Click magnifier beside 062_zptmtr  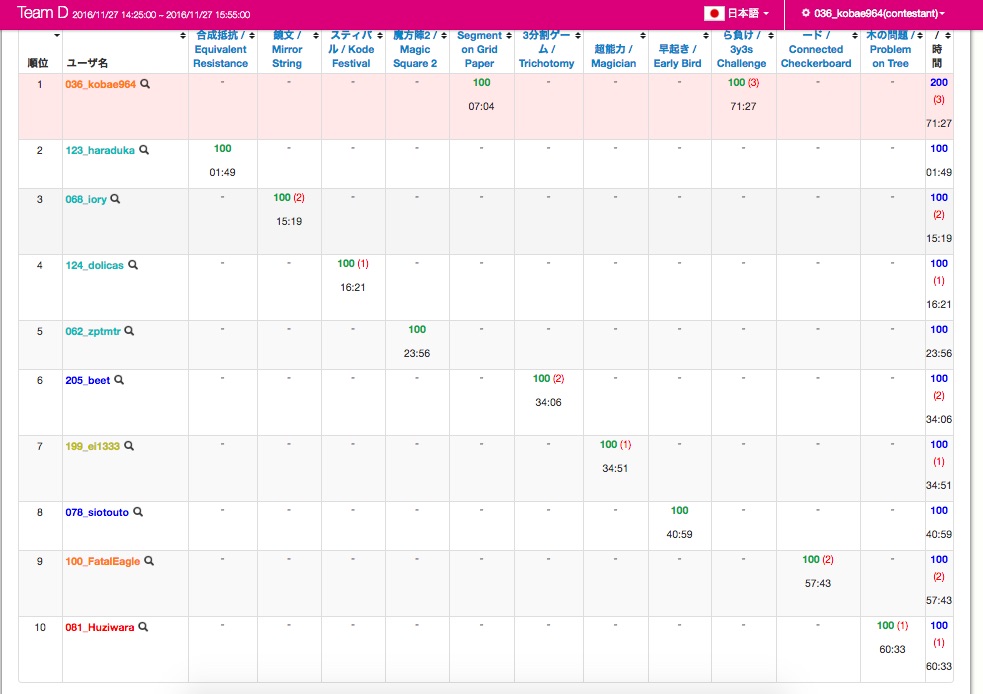129,330
